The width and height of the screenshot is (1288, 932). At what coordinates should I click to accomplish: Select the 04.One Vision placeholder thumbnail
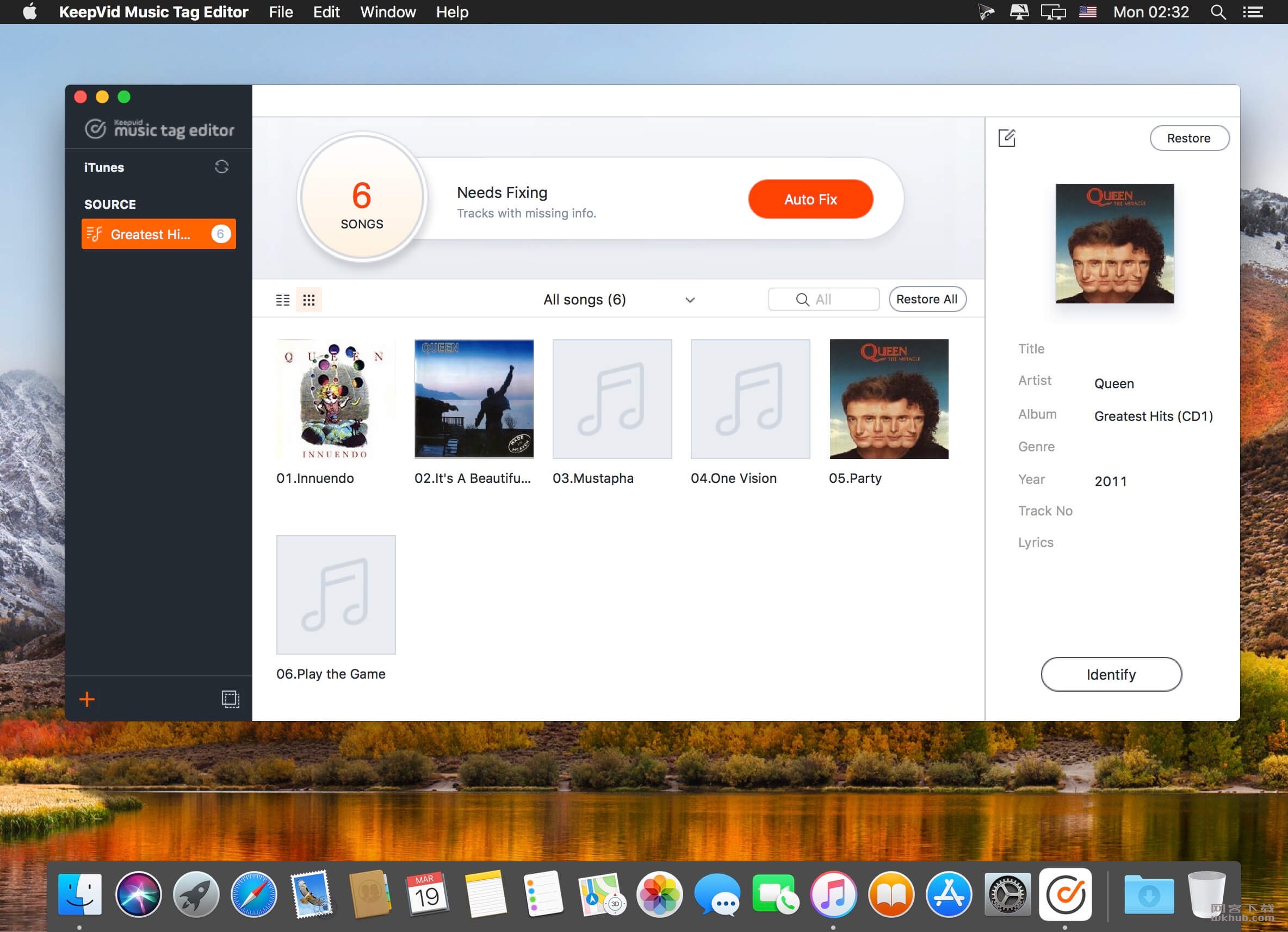tap(750, 399)
